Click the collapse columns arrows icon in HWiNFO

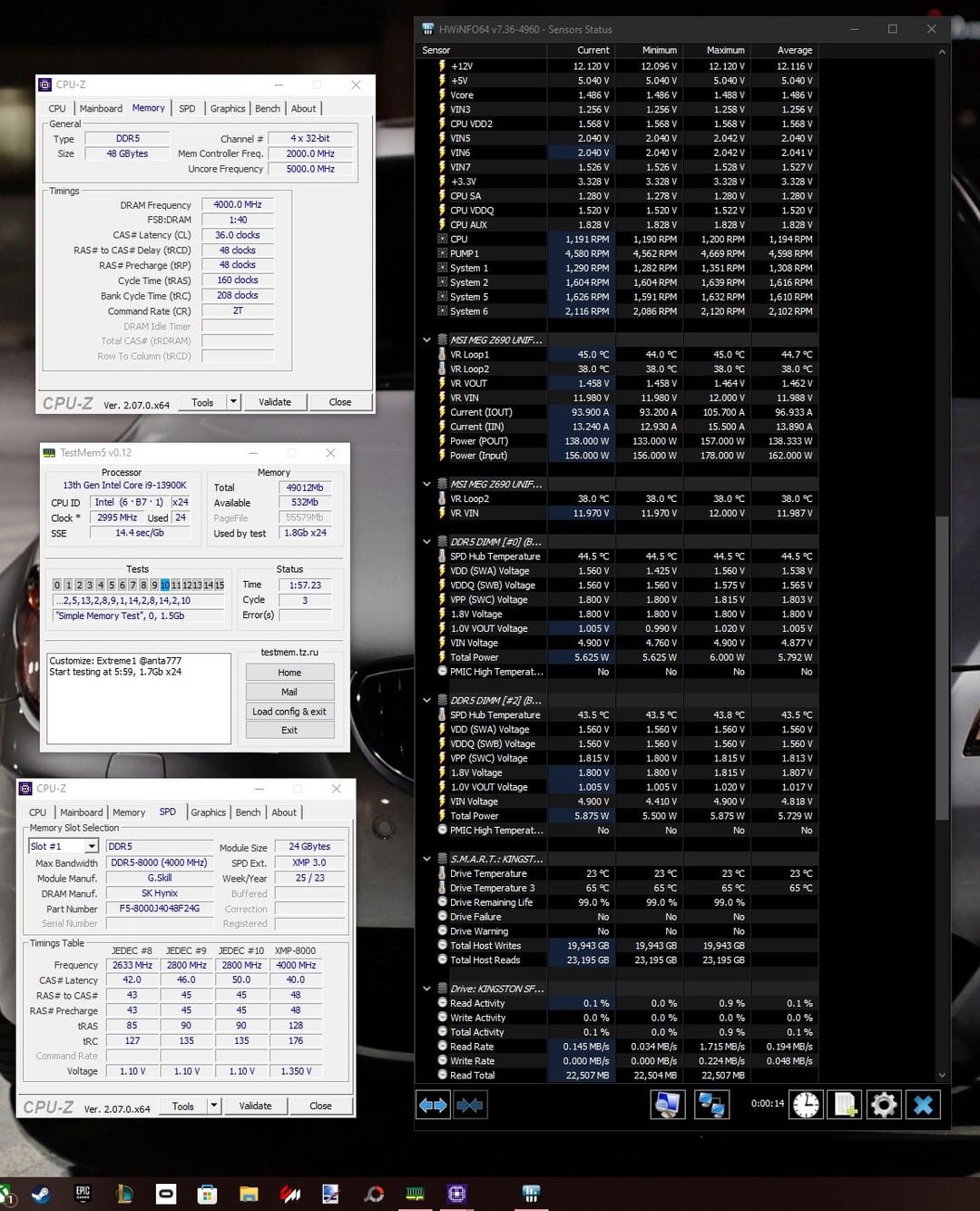(x=470, y=1105)
